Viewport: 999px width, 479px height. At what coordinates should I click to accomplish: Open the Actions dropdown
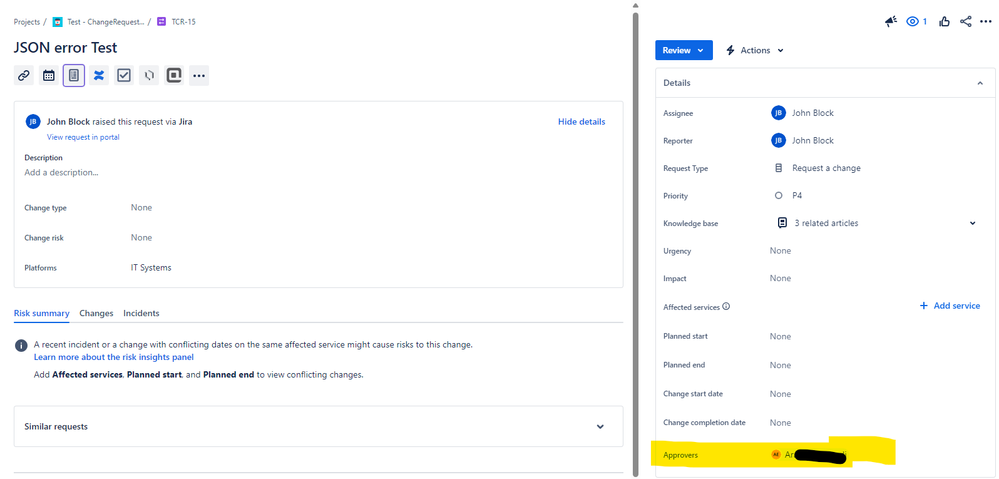[755, 50]
